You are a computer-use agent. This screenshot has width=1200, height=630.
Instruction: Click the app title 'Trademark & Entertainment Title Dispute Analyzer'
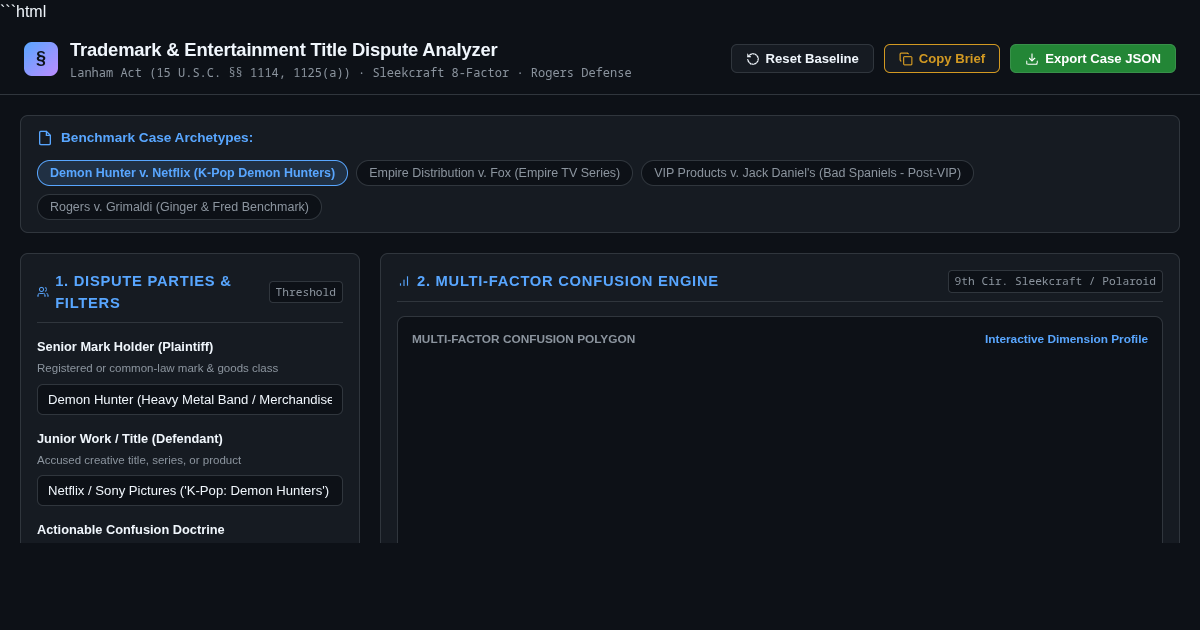pyautogui.click(x=284, y=50)
